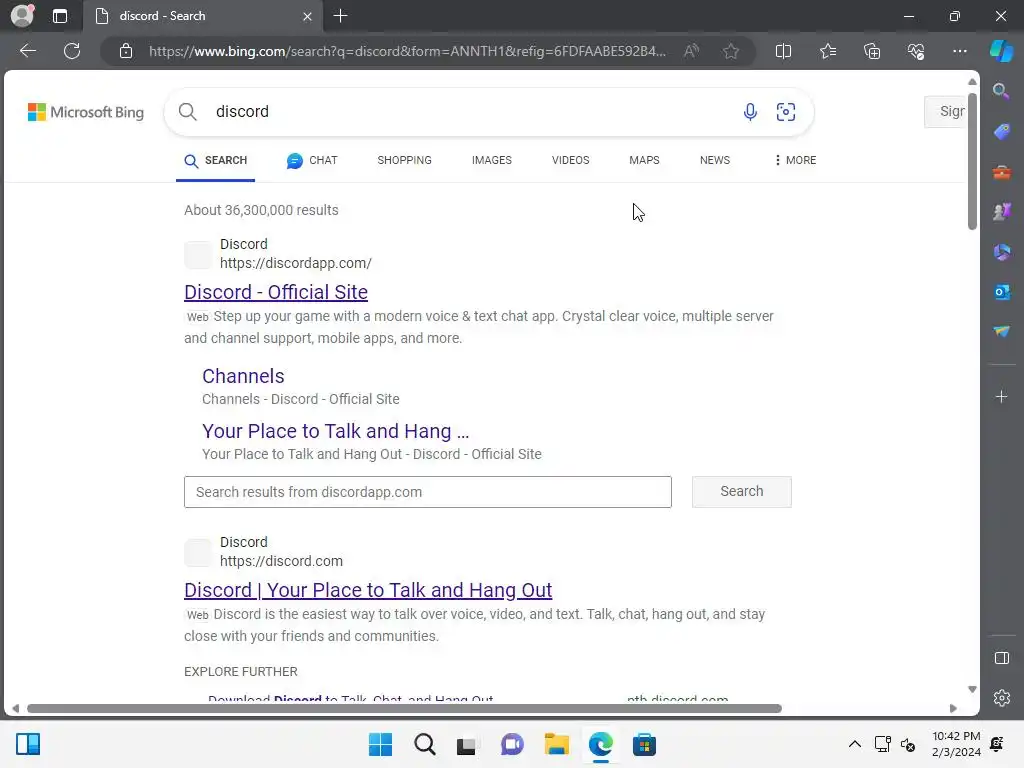1024x768 pixels.
Task: Open sidebar Microsoft 365 icon
Action: 1001,252
